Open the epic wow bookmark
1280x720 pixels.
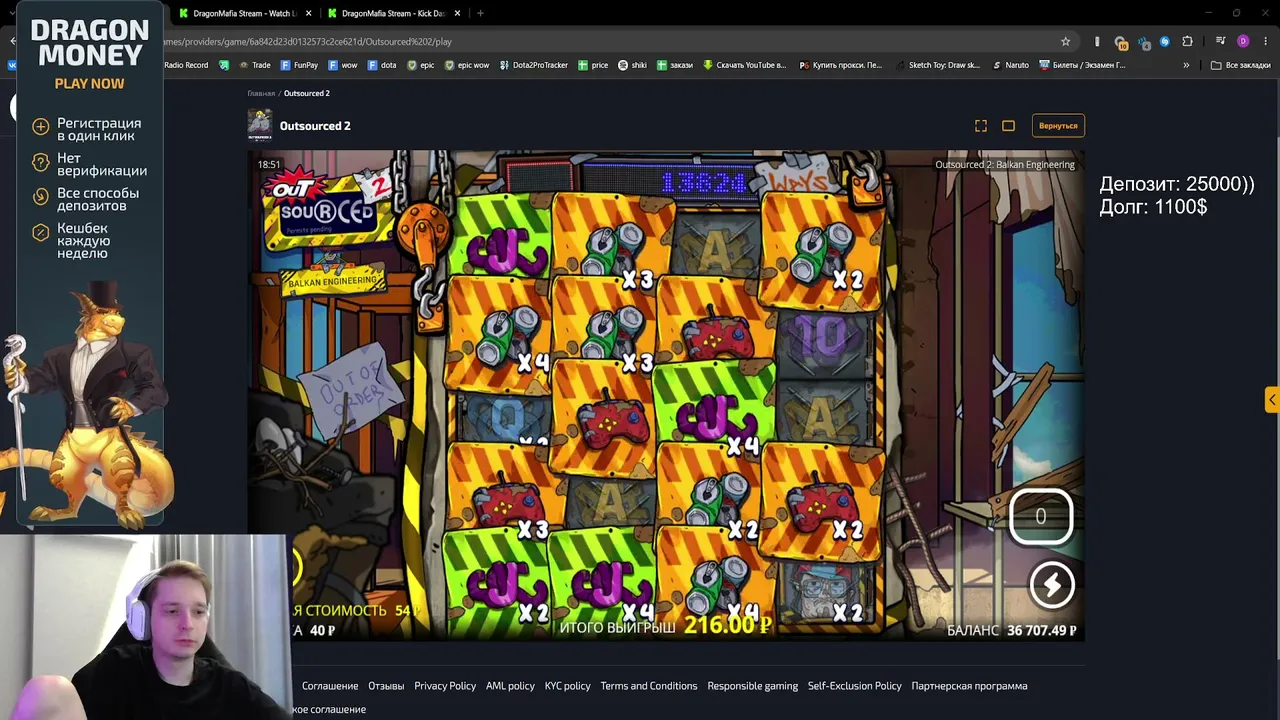point(467,65)
